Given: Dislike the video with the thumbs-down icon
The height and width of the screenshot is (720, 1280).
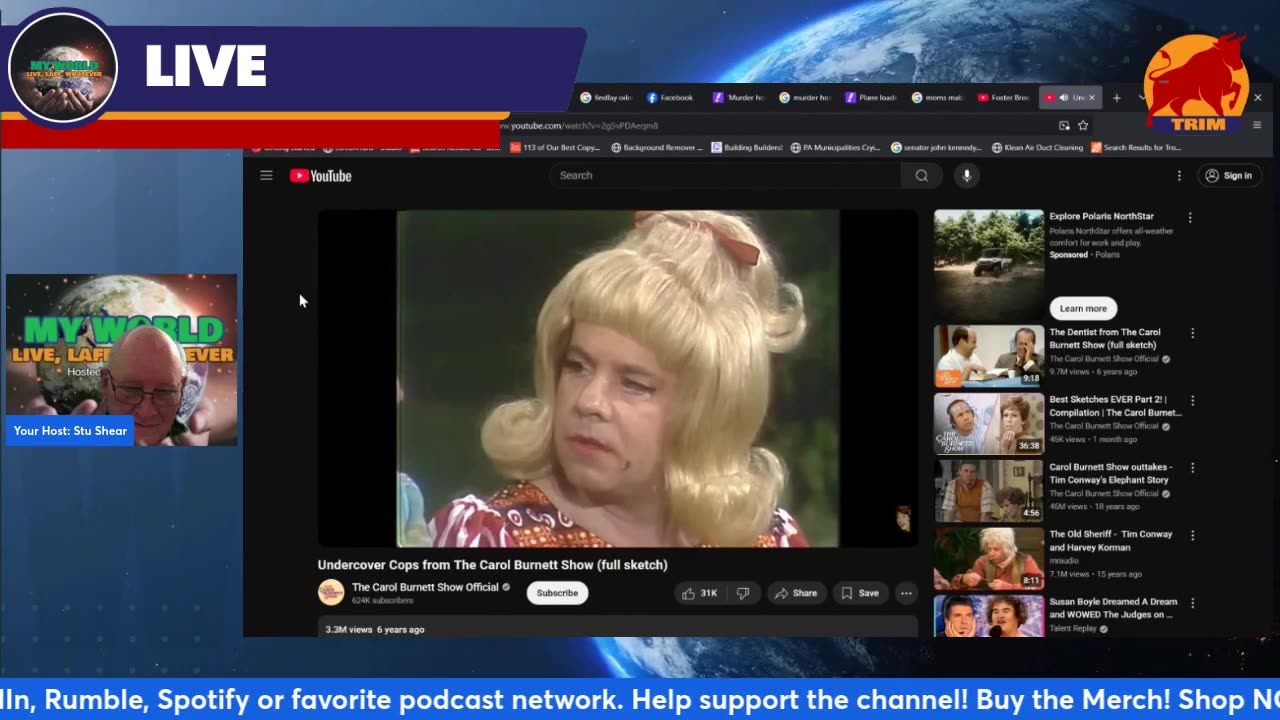Looking at the screenshot, I should [x=743, y=593].
